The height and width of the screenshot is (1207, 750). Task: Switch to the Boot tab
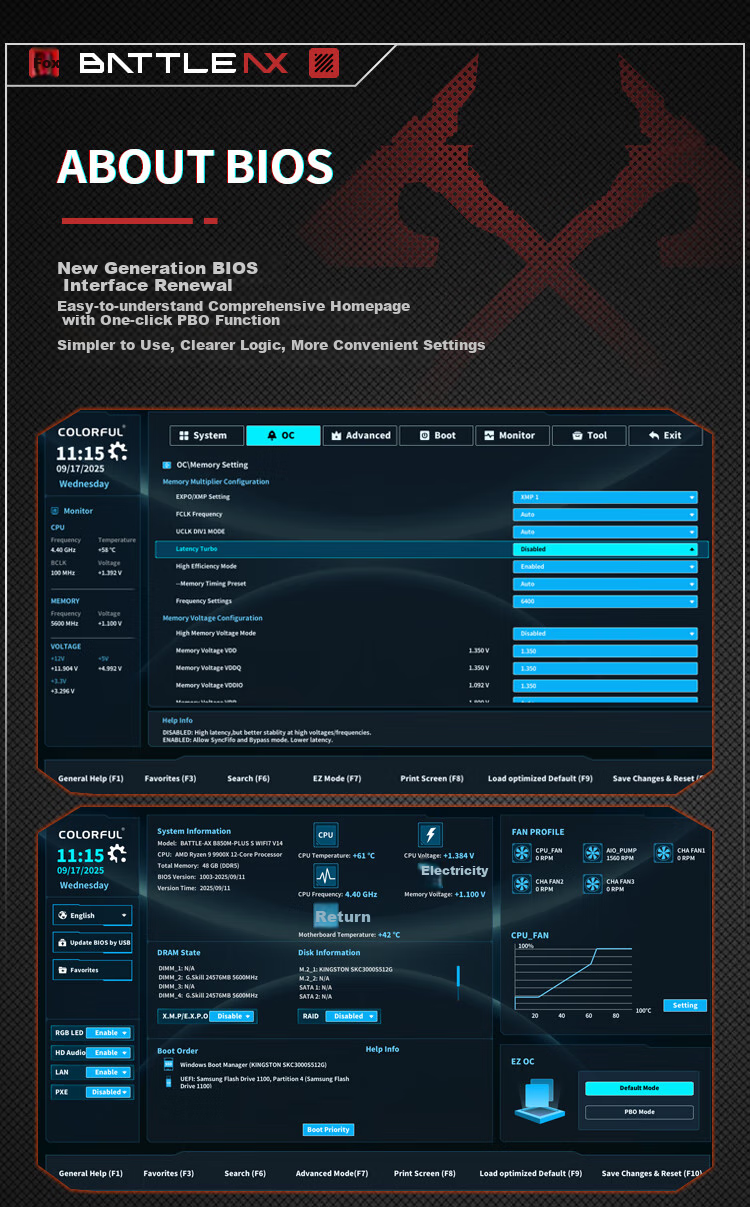click(436, 435)
